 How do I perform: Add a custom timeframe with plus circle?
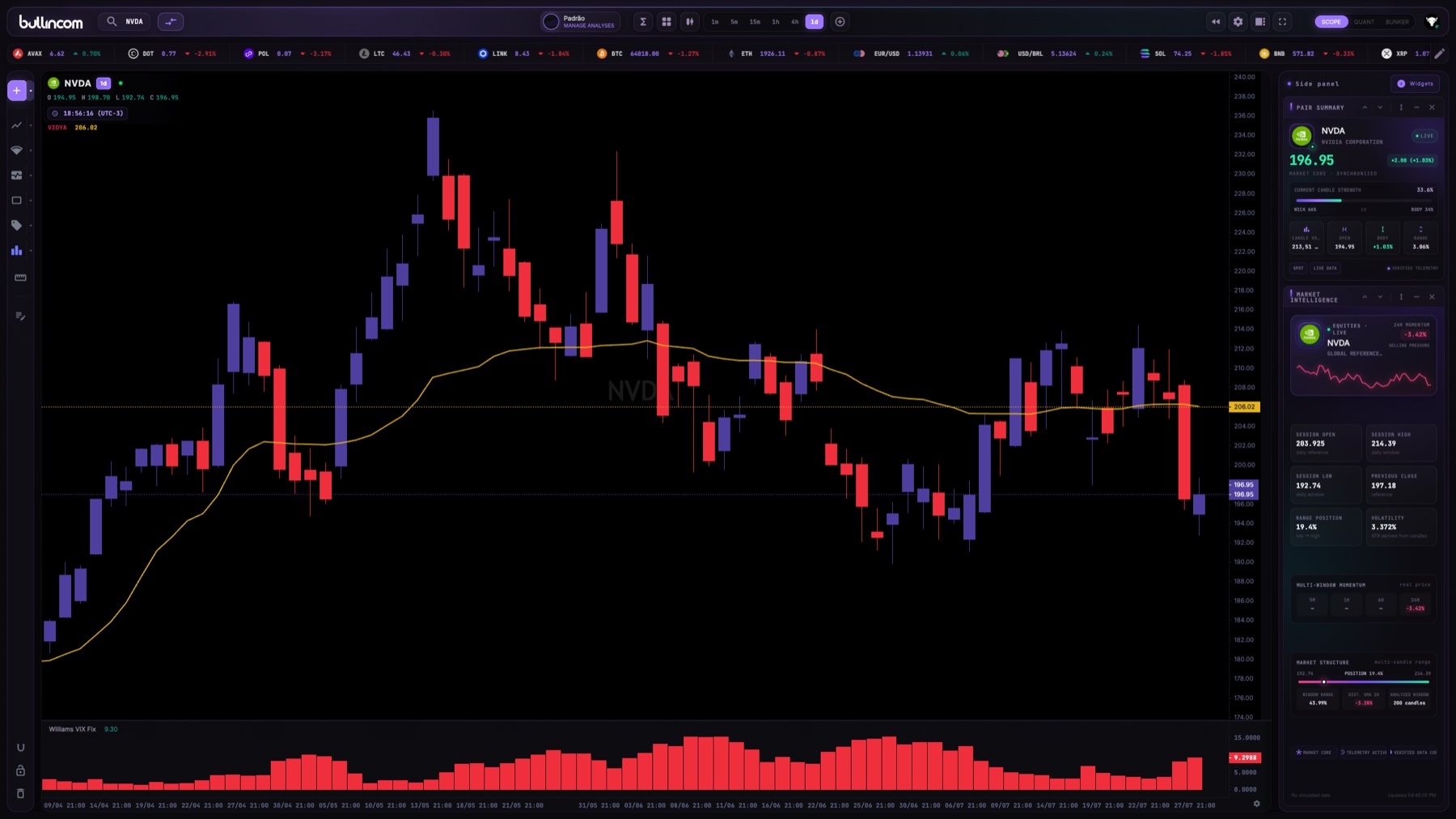pyautogui.click(x=840, y=22)
